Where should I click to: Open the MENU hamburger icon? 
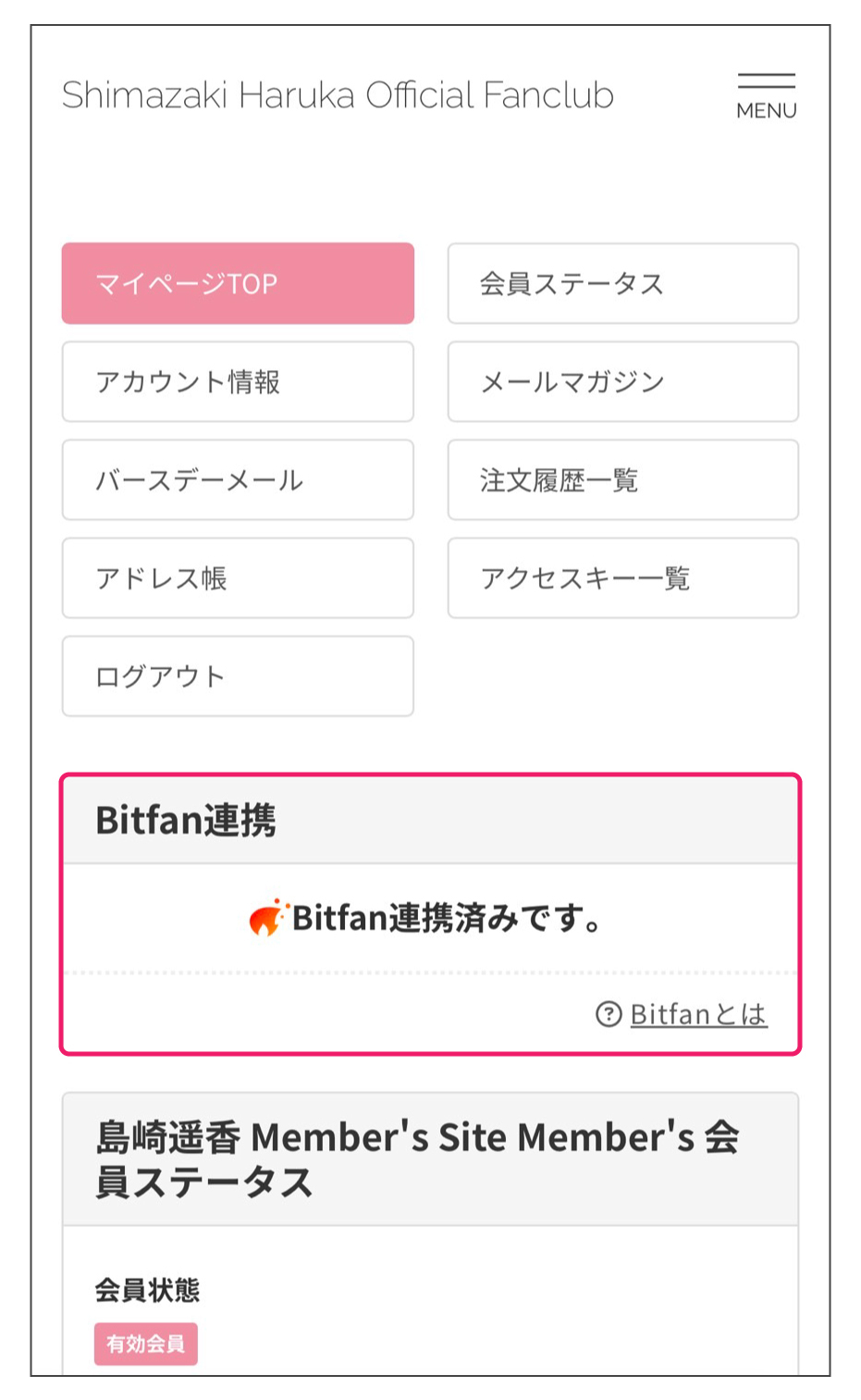(x=766, y=95)
